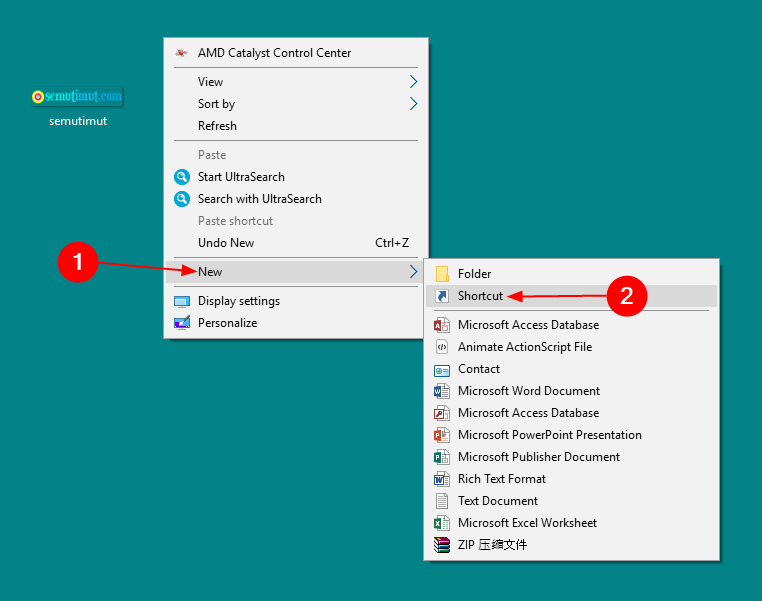Create a new Rich Text Format file
The image size is (762, 601).
click(x=572, y=479)
